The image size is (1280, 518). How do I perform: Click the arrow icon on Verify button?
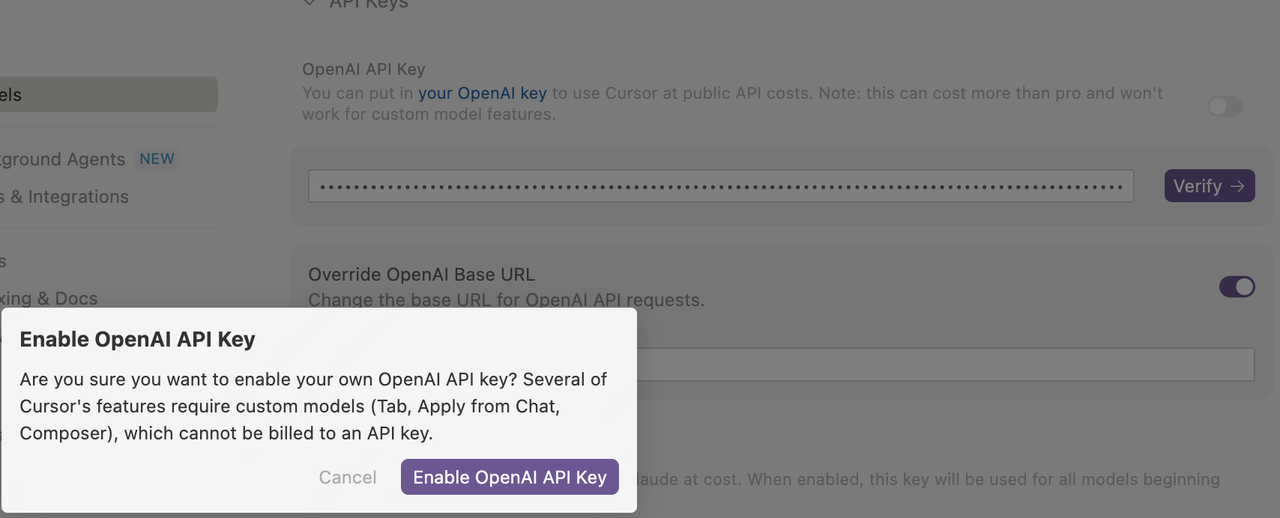click(x=1238, y=186)
